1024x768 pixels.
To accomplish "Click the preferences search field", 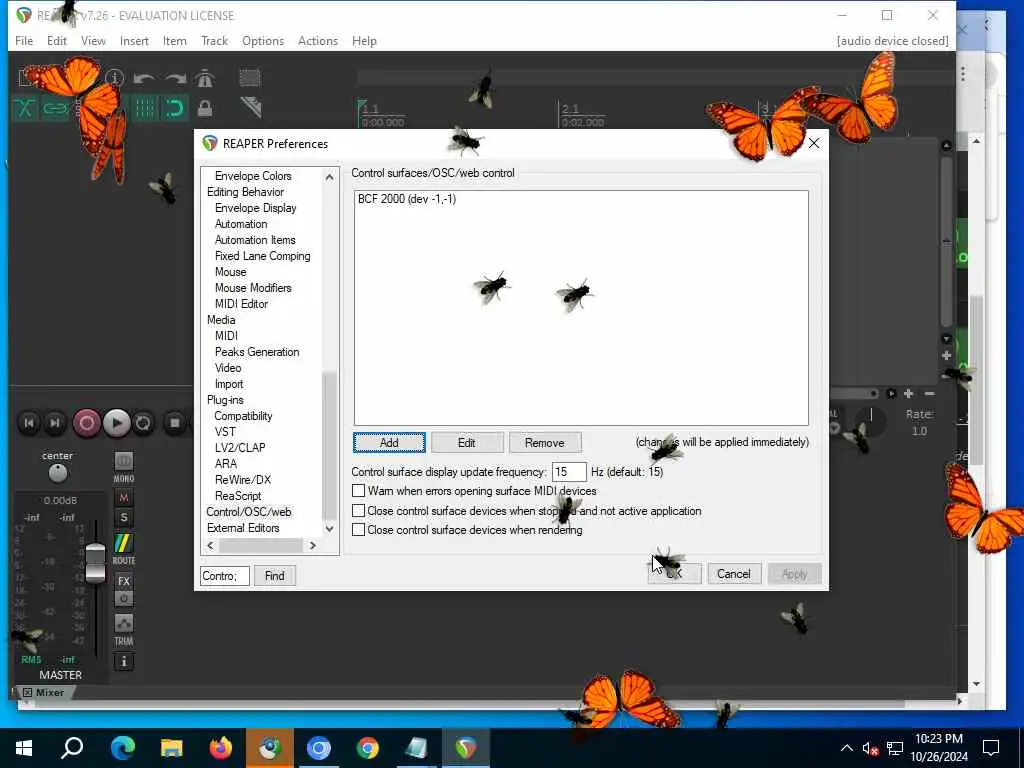I will tap(225, 575).
